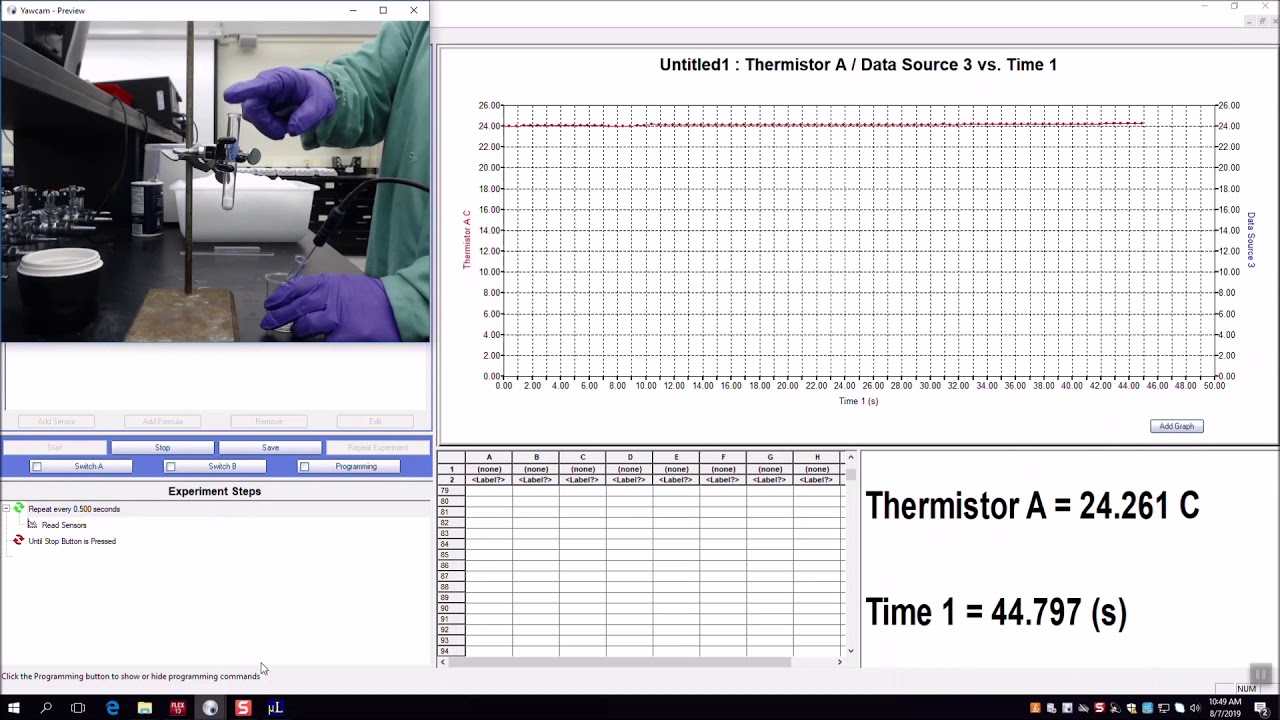Click the disabled Start button

[55, 447]
